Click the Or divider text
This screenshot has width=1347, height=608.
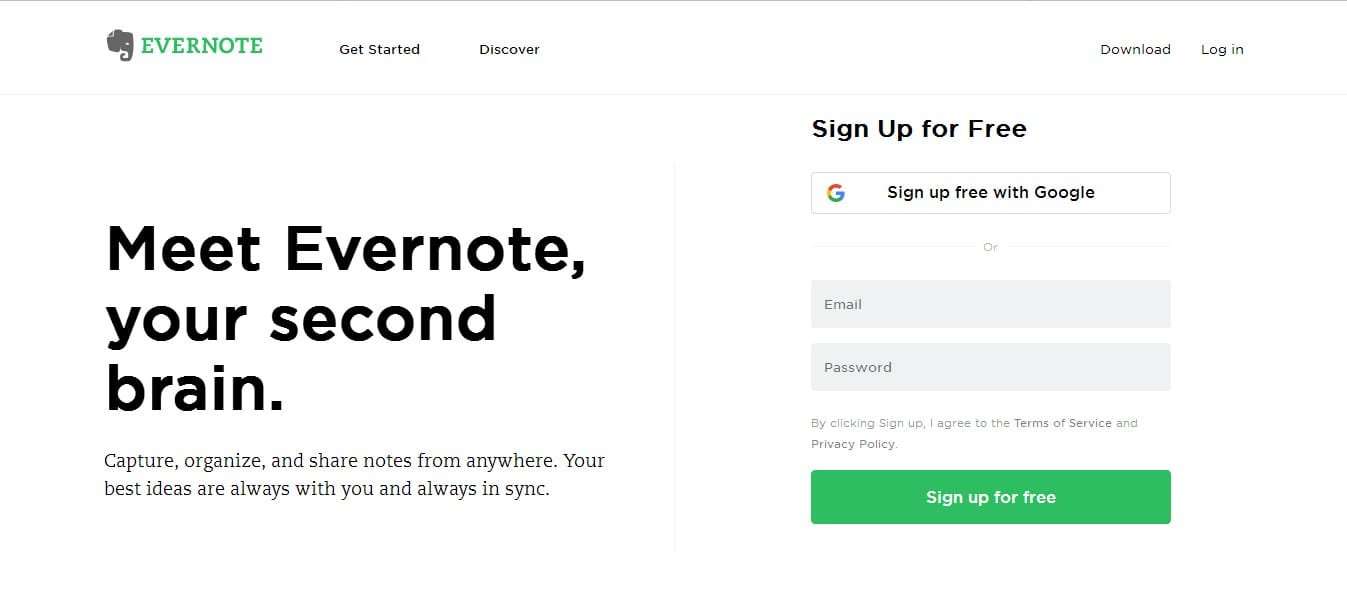coord(990,247)
